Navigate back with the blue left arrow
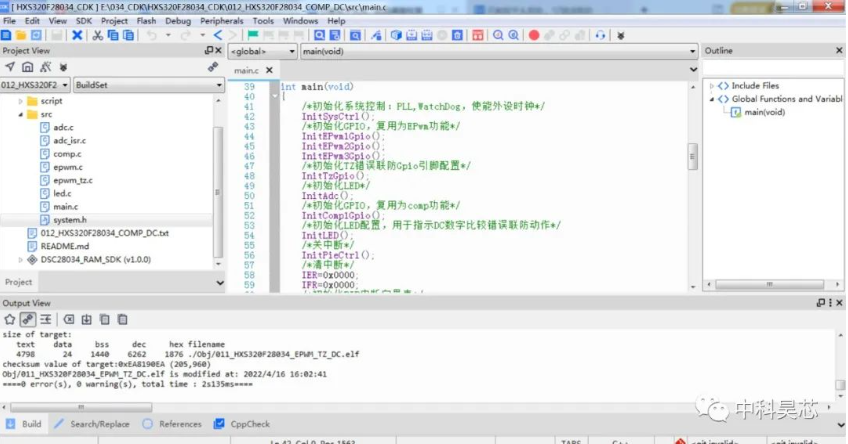 coord(217,35)
